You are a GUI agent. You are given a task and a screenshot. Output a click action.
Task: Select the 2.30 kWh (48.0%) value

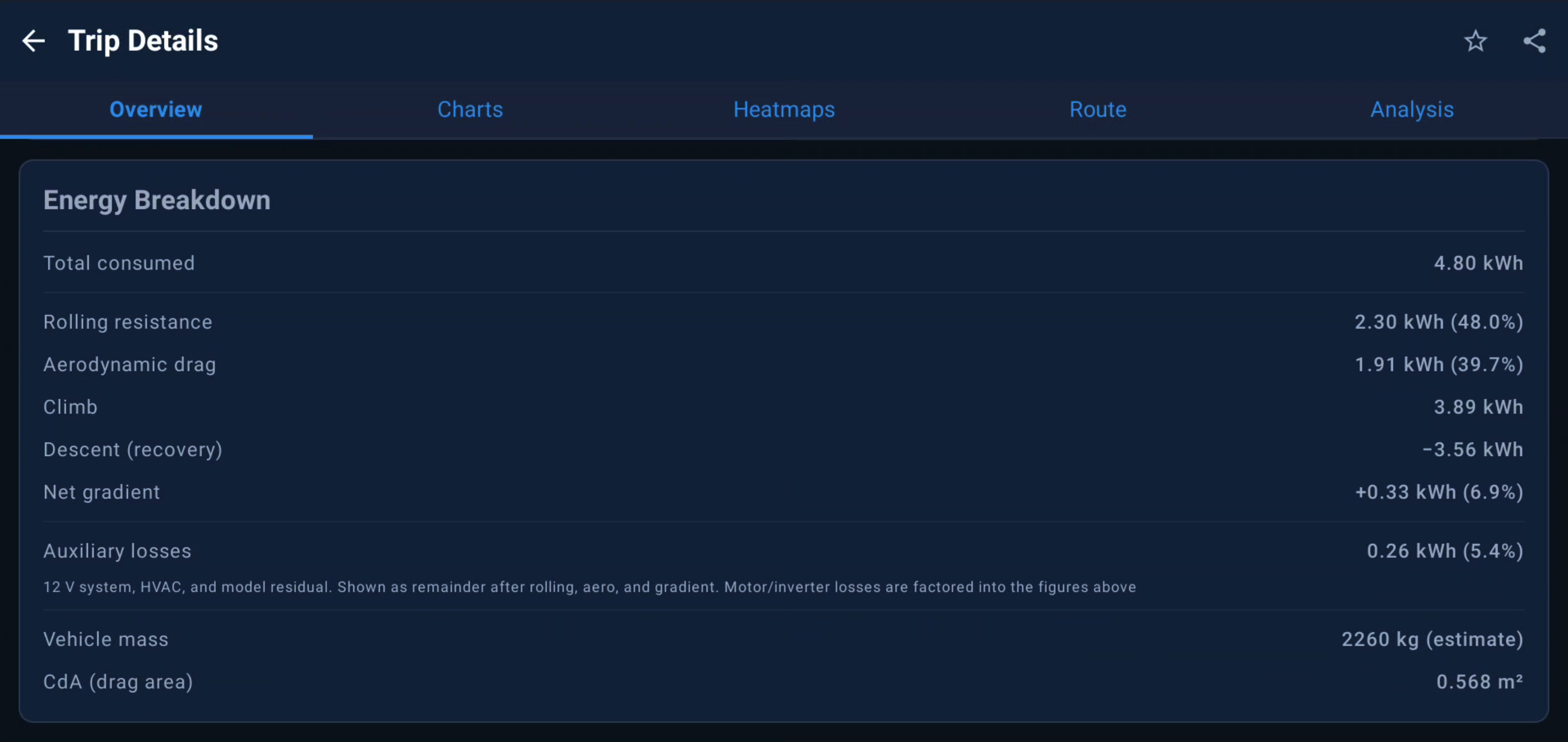point(1439,322)
